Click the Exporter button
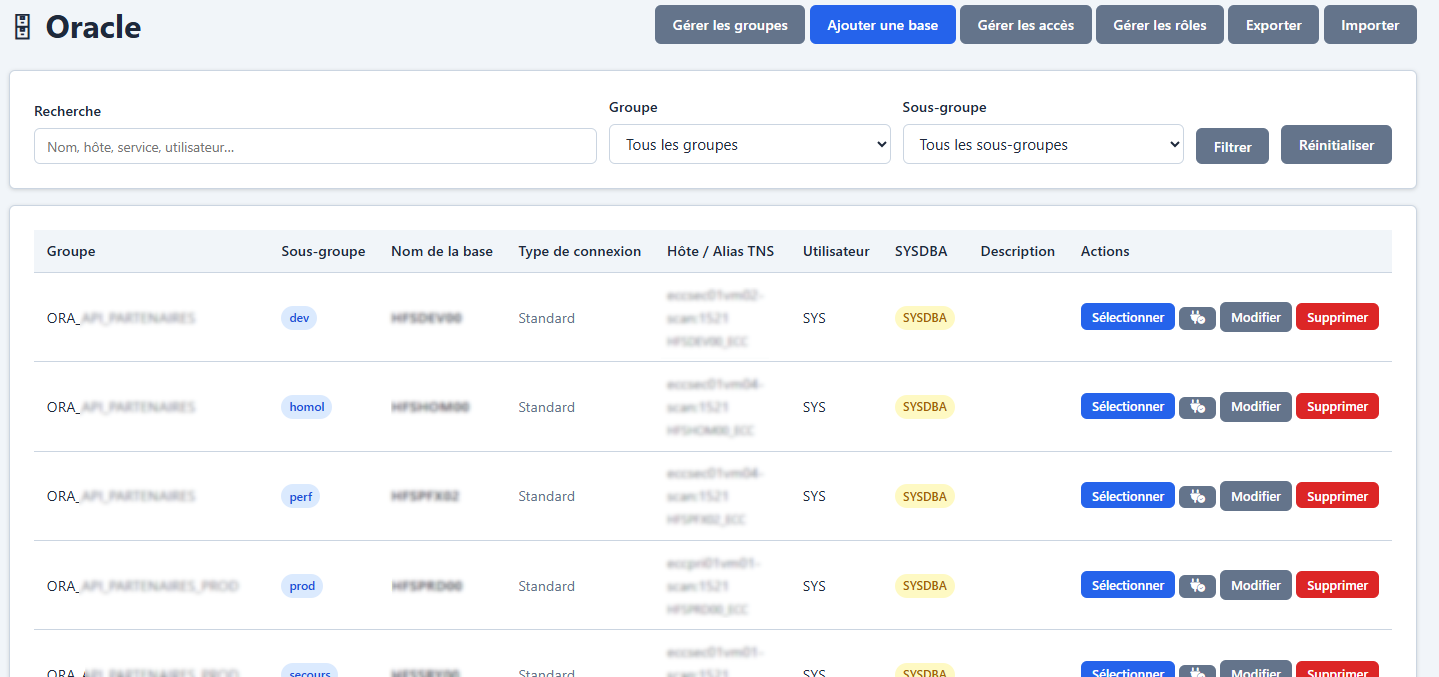Image resolution: width=1439 pixels, height=677 pixels. point(1274,25)
